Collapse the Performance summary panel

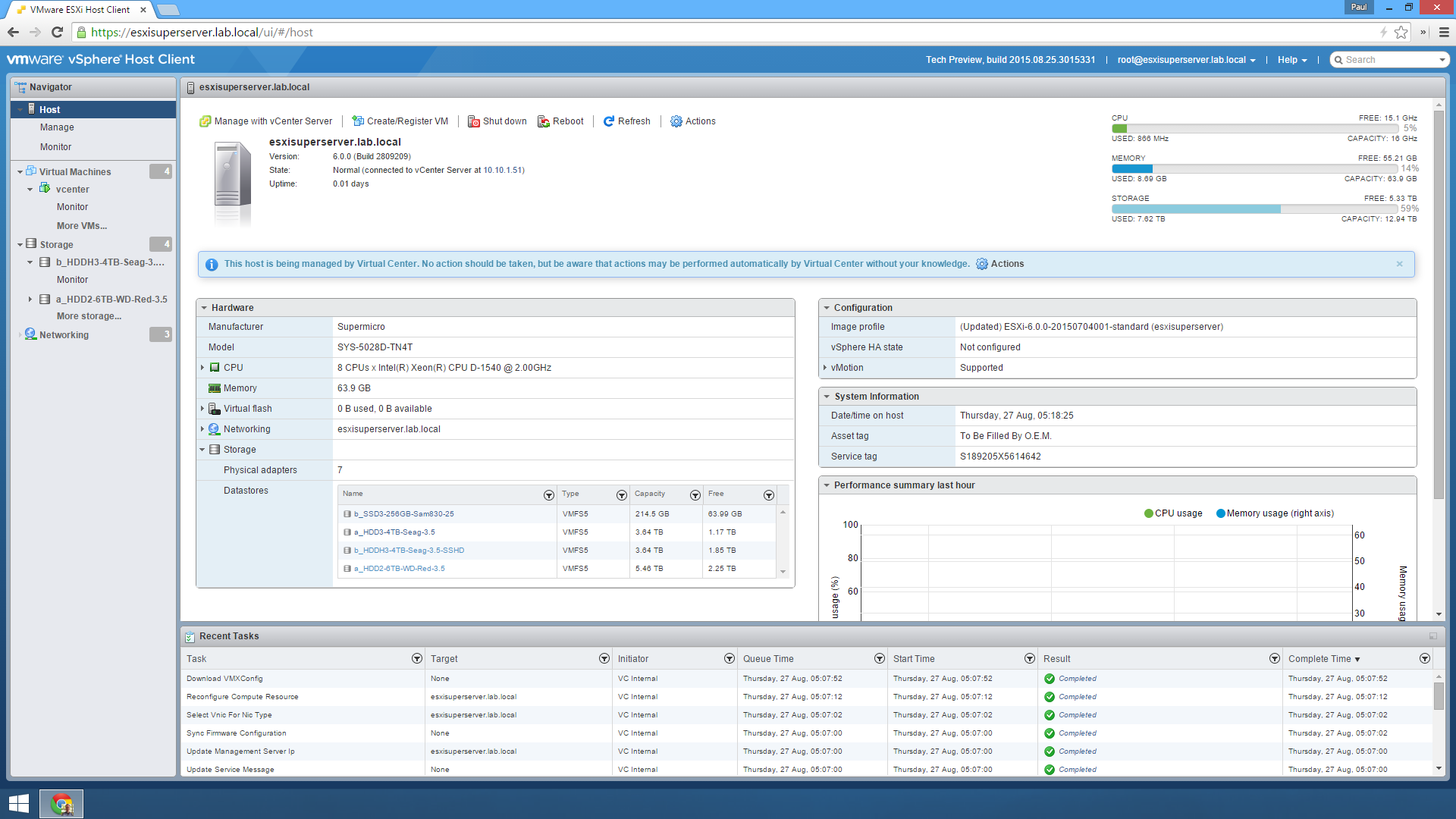point(827,485)
